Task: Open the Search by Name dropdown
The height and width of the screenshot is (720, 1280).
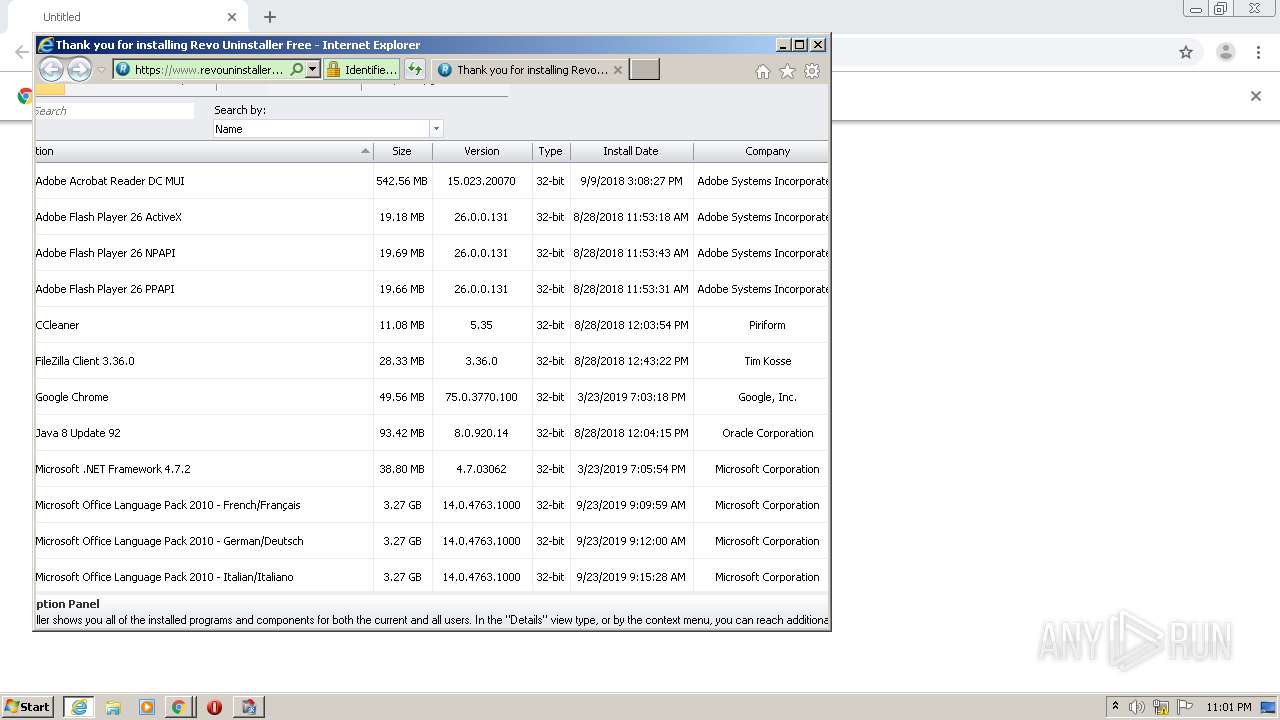Action: click(435, 129)
